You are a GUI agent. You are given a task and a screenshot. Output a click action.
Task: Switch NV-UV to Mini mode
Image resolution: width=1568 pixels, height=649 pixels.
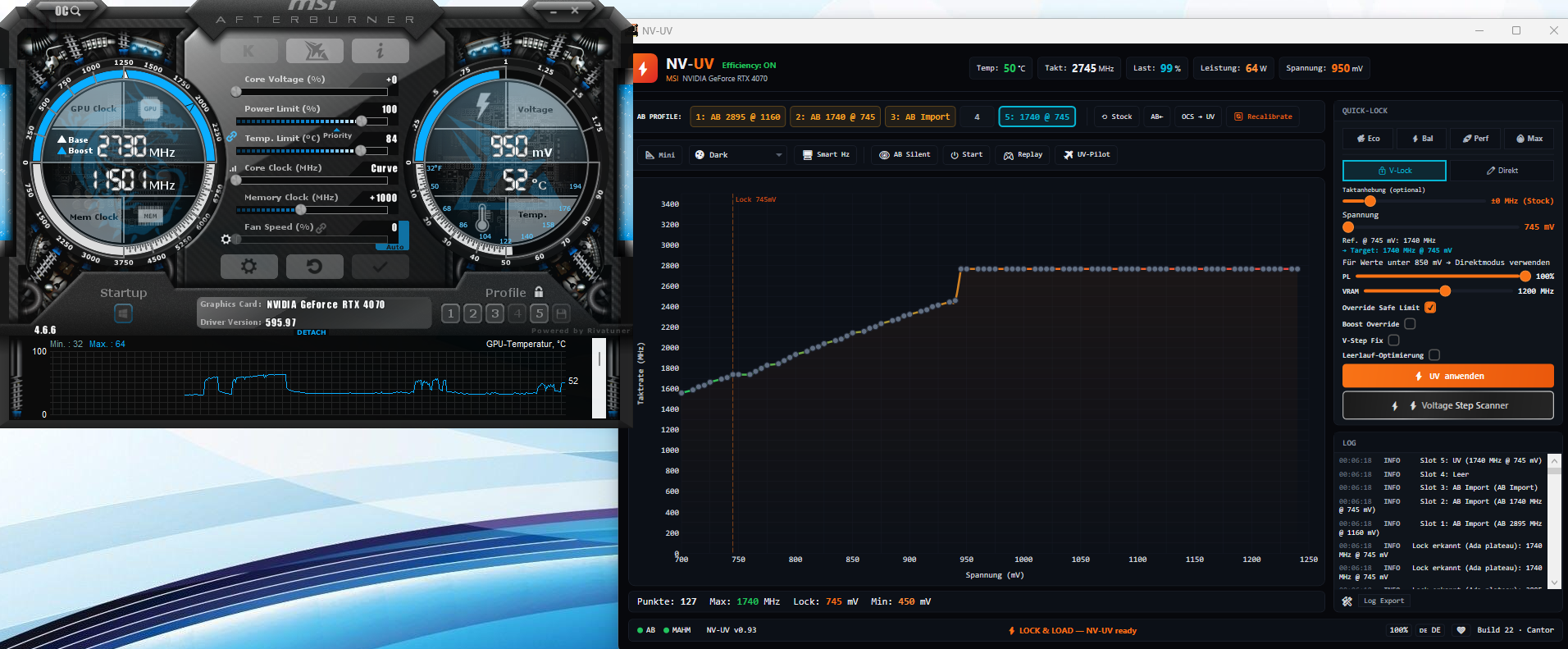pyautogui.click(x=660, y=154)
